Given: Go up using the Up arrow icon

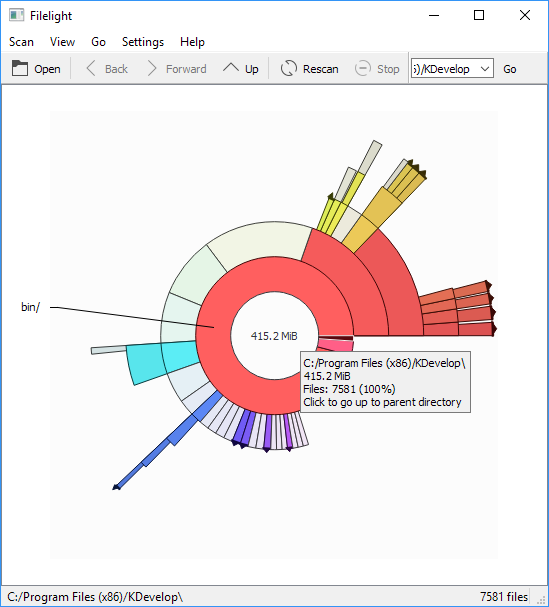Looking at the screenshot, I should click(231, 68).
